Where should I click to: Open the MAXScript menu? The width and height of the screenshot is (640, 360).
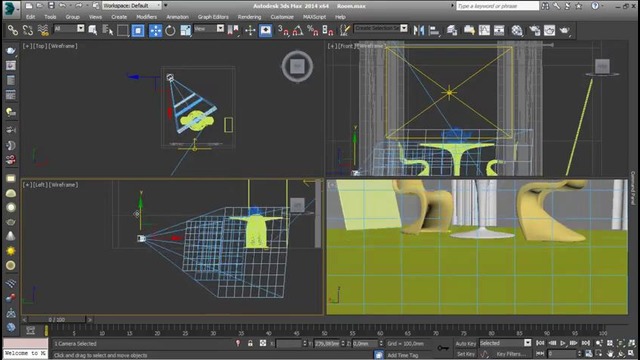click(314, 17)
